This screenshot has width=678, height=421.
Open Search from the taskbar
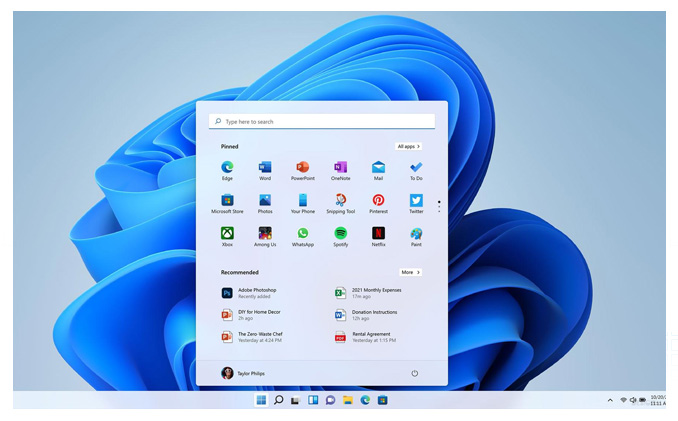[278, 400]
